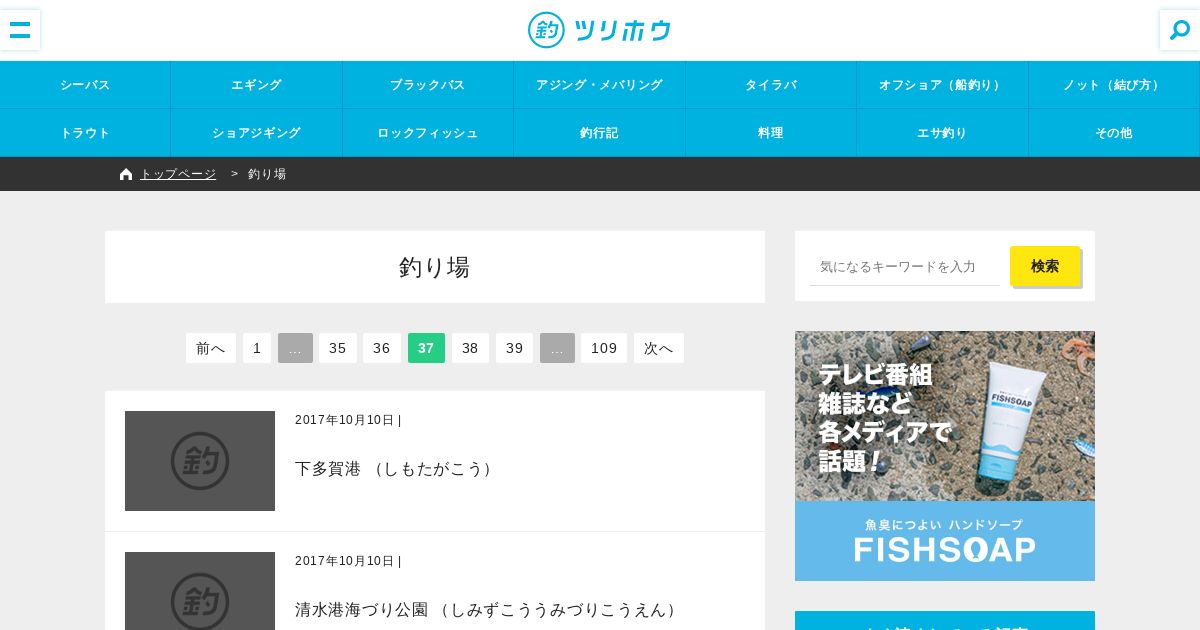Viewport: 1200px width, 630px height.
Task: Select current page 37
Action: (x=426, y=348)
